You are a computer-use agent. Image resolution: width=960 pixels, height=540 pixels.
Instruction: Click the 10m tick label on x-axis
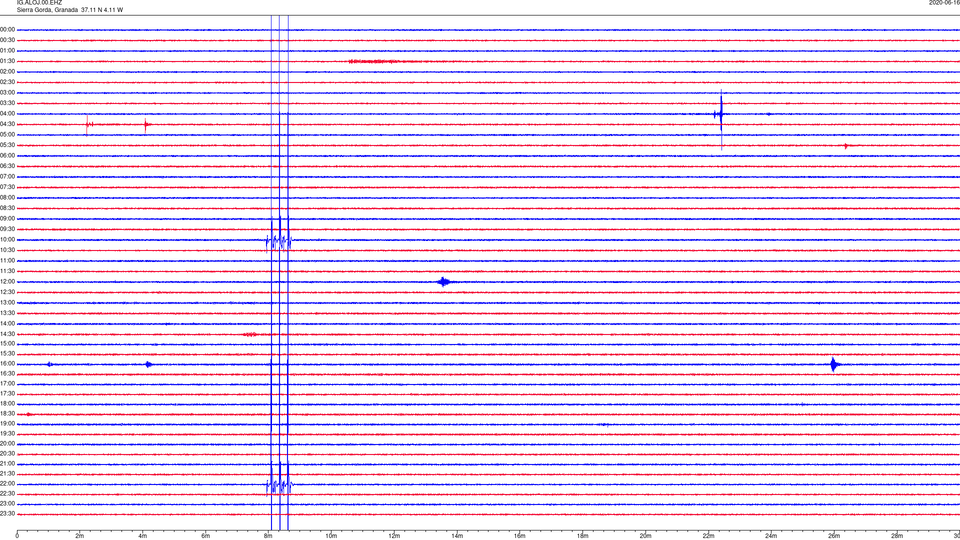(x=331, y=536)
